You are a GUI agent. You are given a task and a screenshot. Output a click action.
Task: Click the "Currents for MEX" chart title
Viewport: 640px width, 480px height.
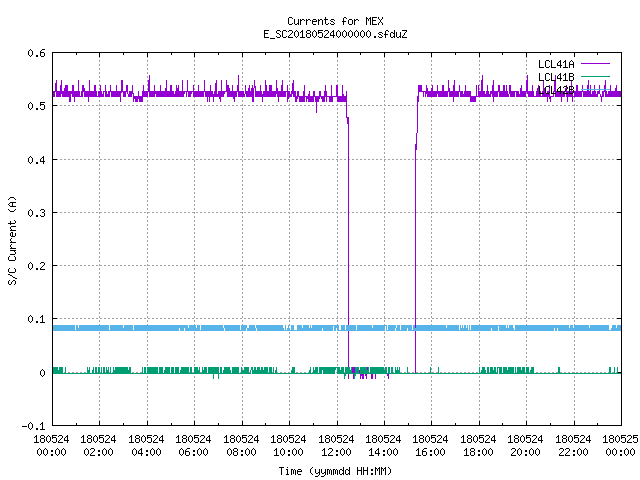[335, 21]
